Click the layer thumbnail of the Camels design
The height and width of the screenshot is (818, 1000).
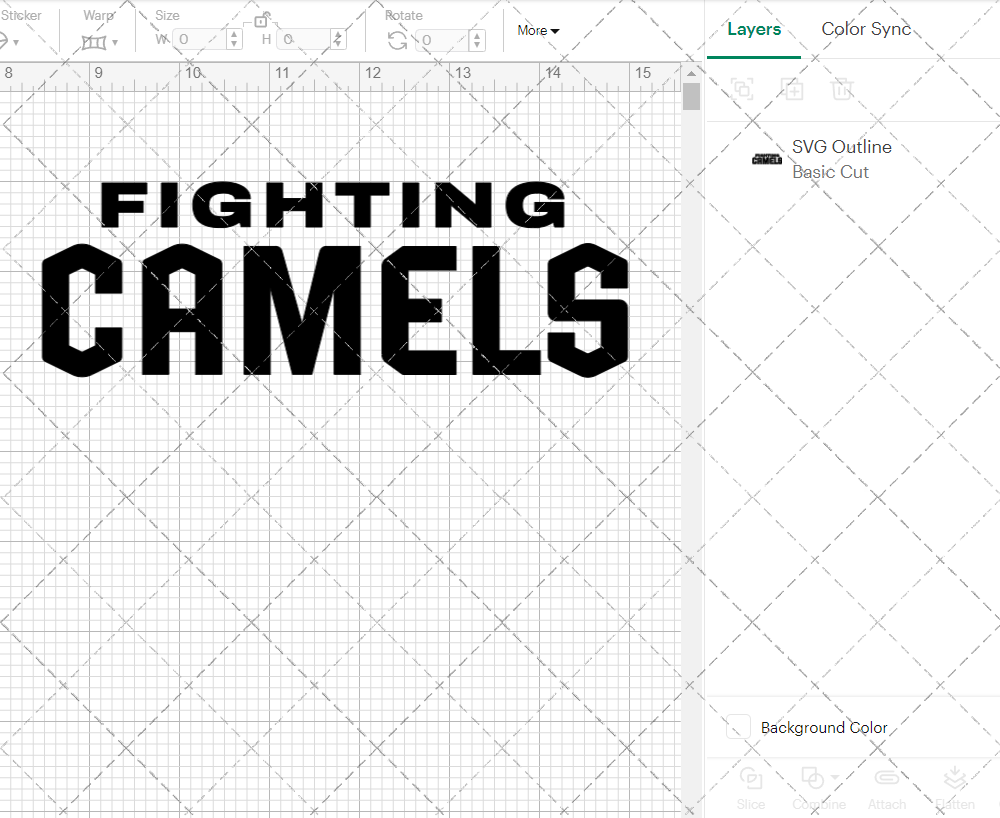[x=766, y=159]
